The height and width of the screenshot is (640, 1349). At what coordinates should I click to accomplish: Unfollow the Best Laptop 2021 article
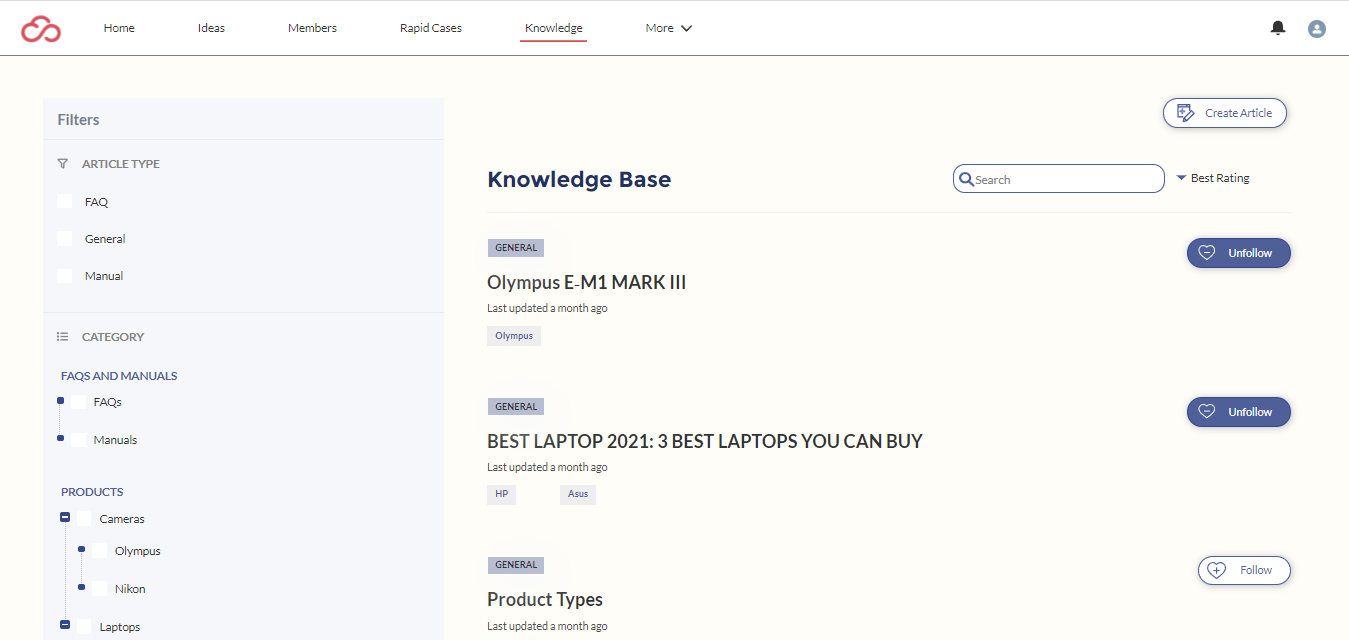pos(1239,412)
